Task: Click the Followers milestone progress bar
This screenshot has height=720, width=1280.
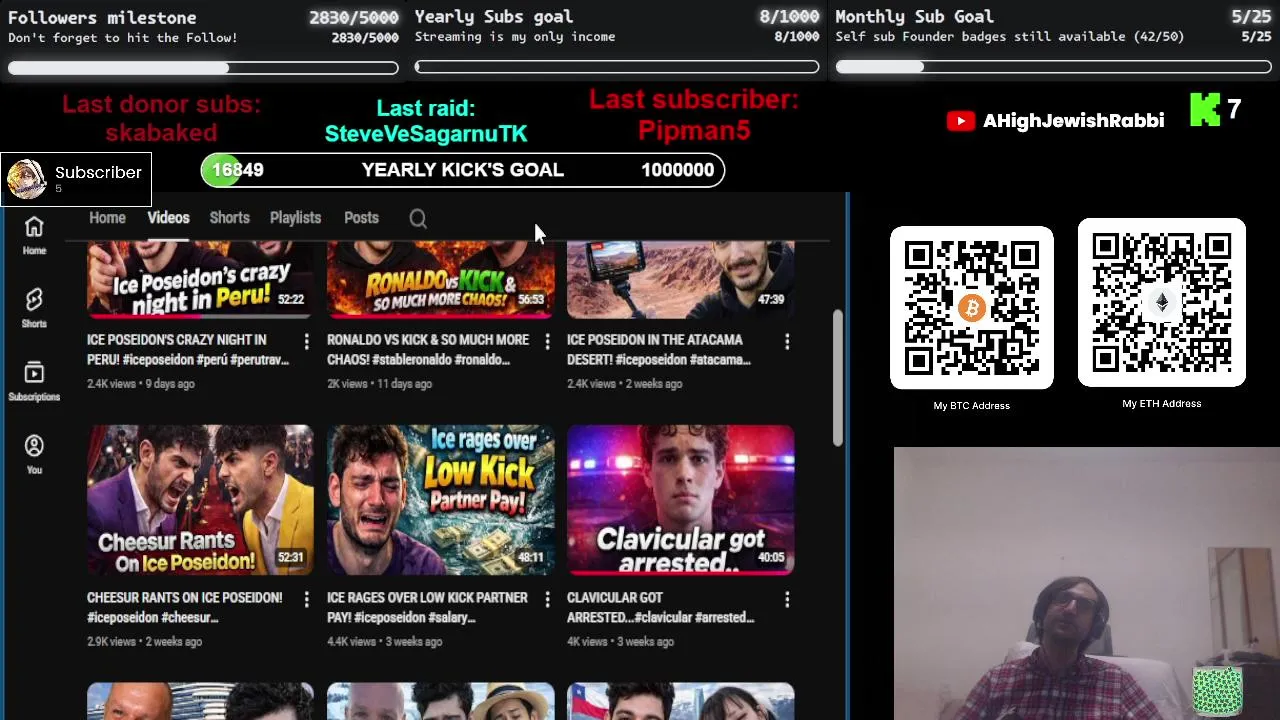Action: (x=203, y=68)
